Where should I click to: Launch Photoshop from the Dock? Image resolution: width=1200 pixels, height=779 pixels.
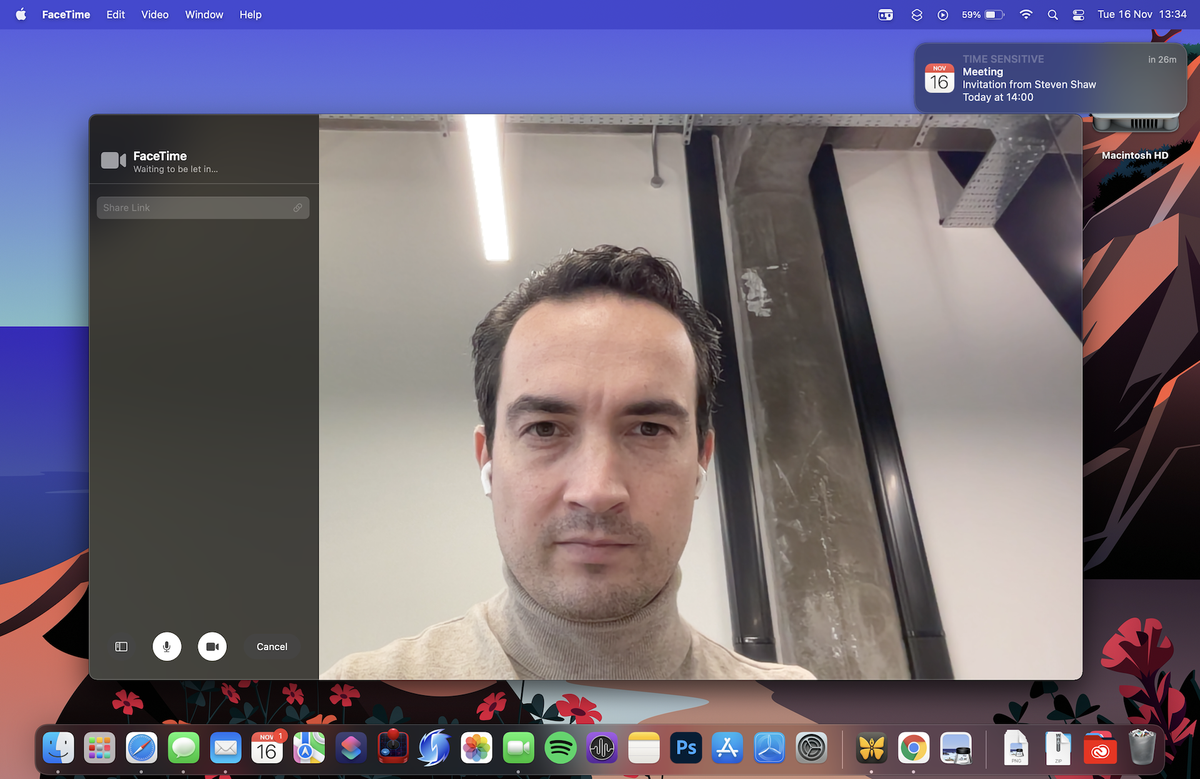tap(686, 747)
